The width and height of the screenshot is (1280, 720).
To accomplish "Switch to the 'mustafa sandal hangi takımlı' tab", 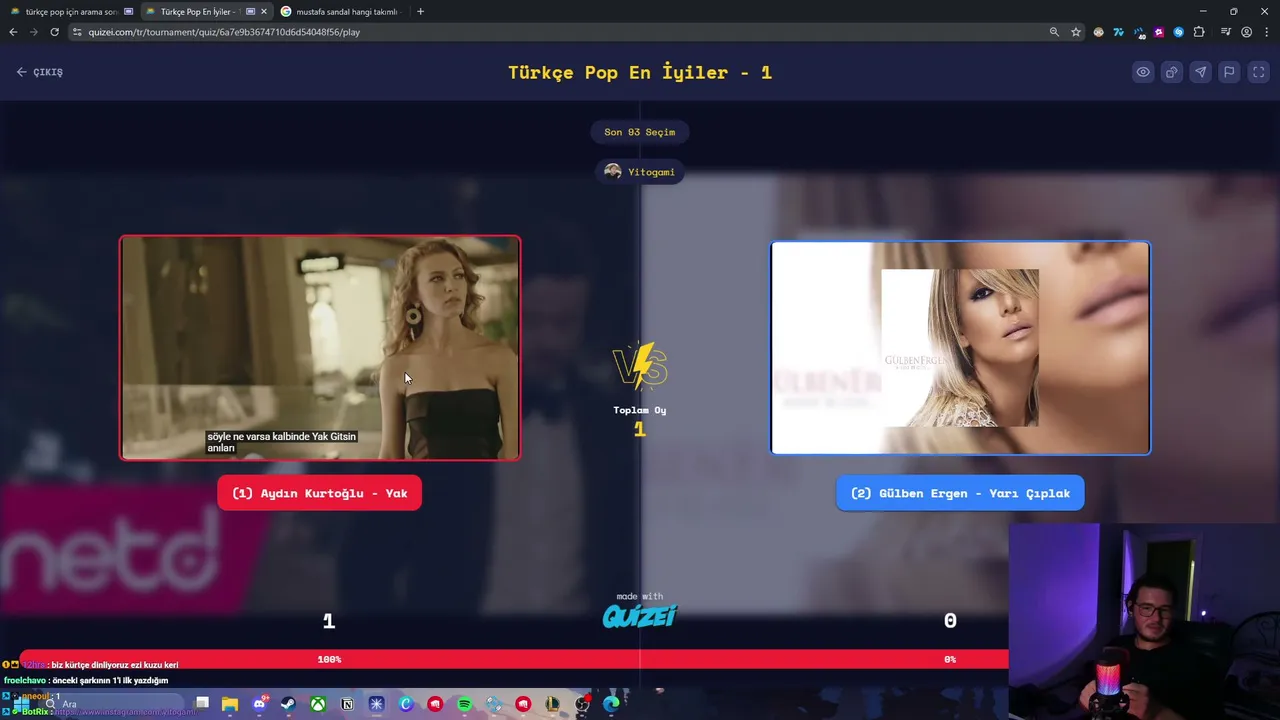I will (x=340, y=12).
